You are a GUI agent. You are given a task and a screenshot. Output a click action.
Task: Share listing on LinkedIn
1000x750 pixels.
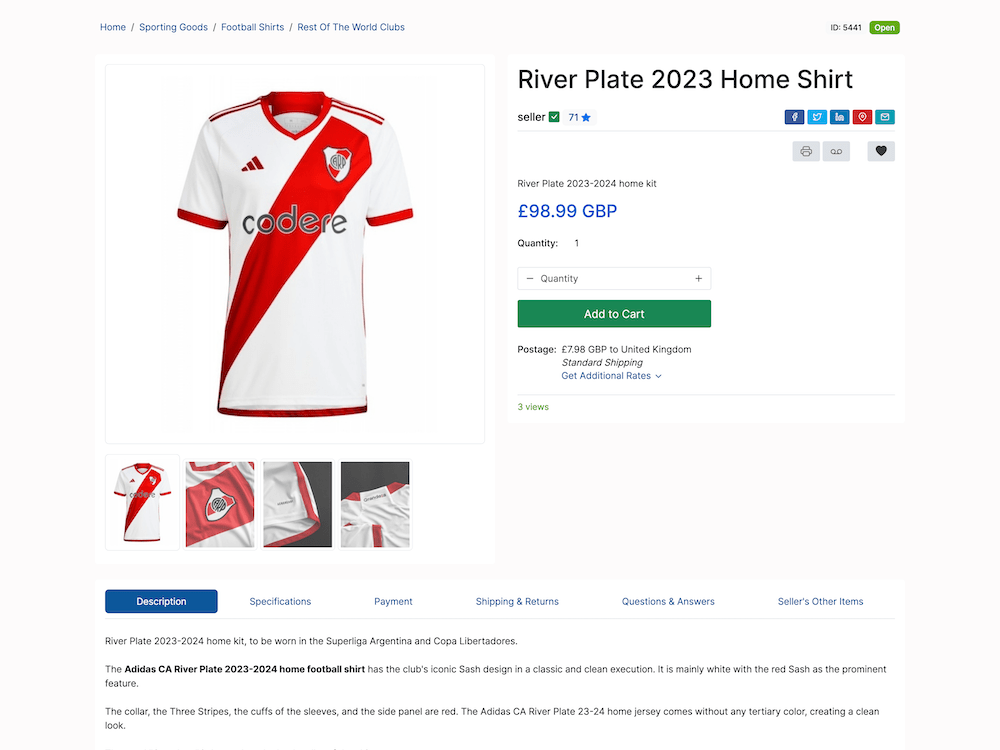tap(840, 117)
